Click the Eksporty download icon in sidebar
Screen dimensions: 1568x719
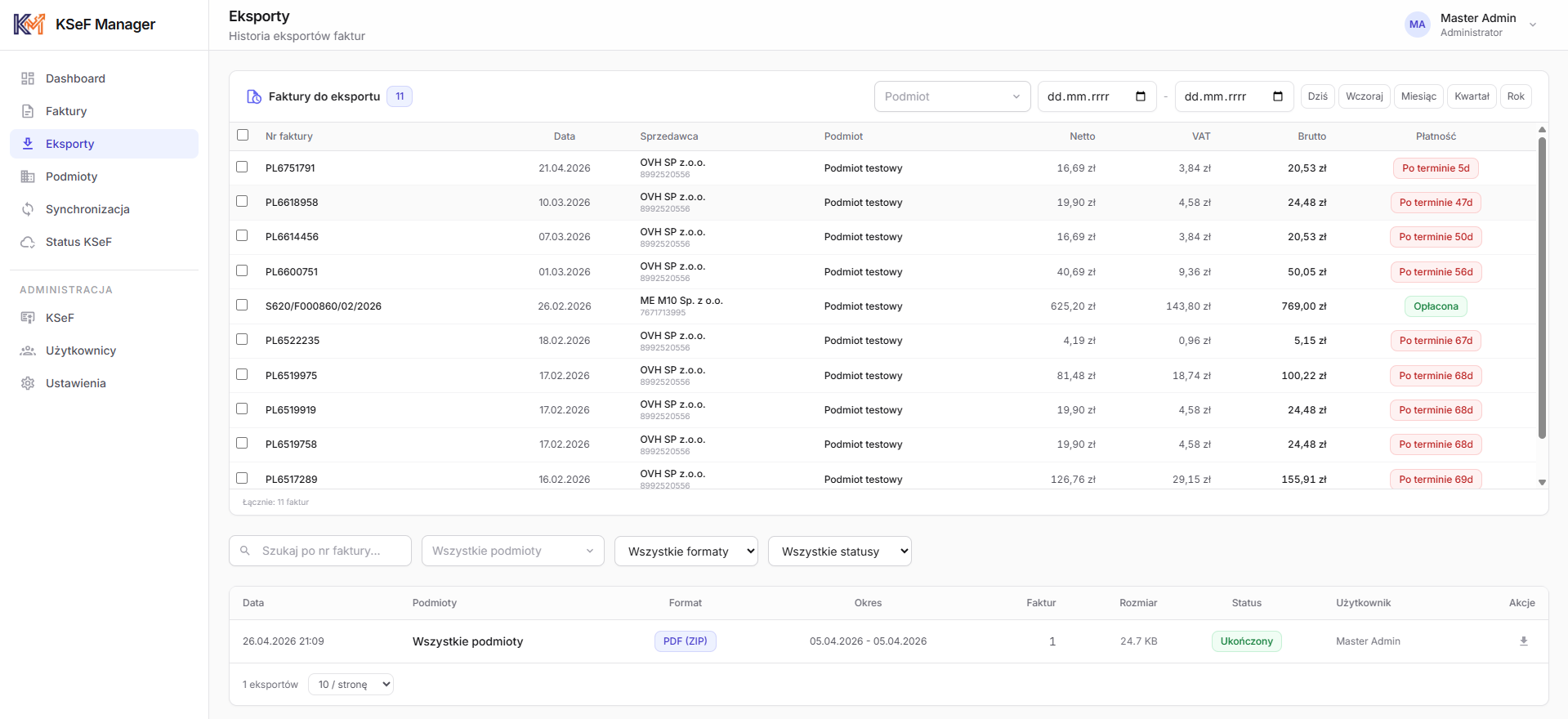point(28,144)
